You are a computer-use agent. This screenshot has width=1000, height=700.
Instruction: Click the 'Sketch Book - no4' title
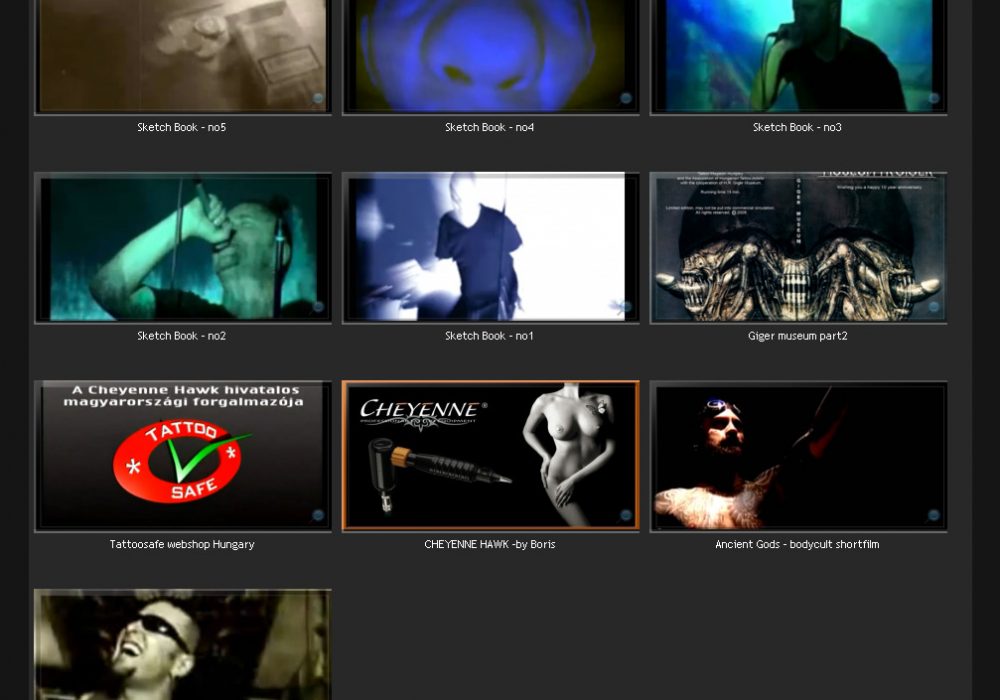(489, 128)
